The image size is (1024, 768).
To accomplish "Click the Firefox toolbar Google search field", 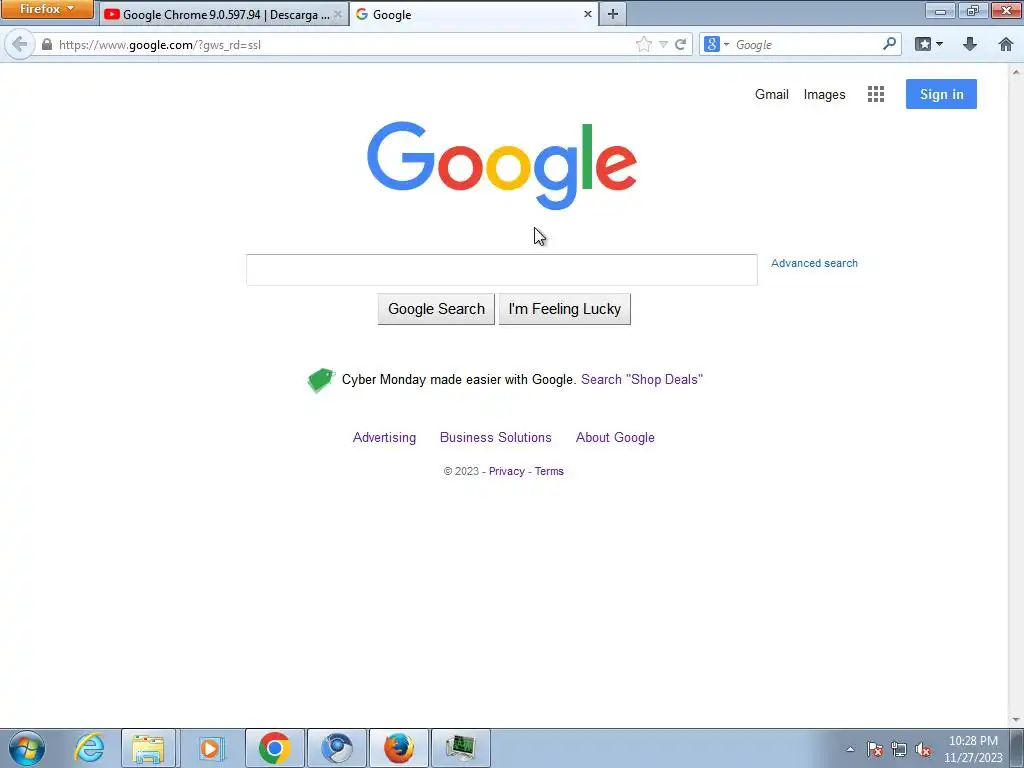I will click(807, 44).
